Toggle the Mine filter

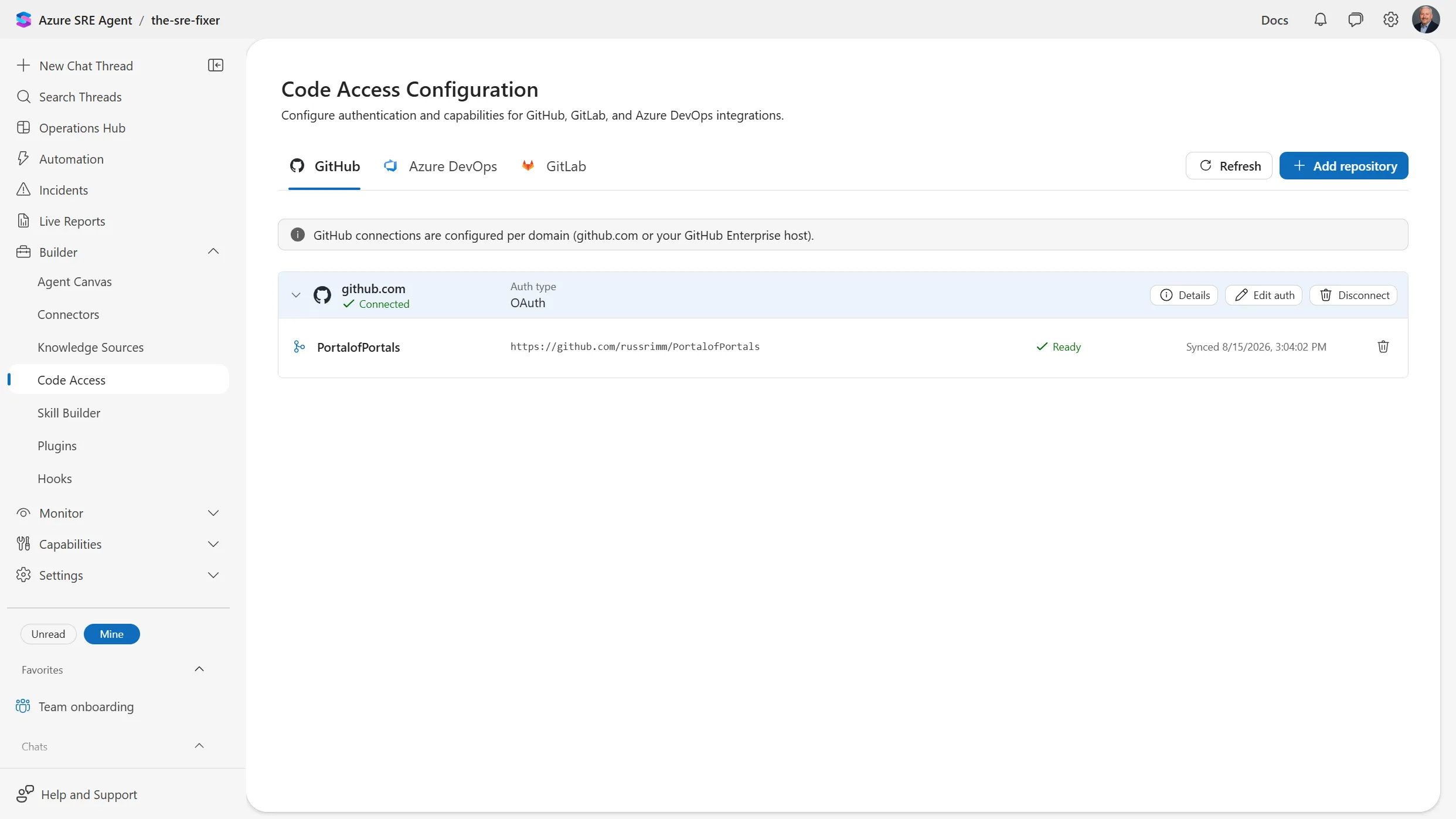pyautogui.click(x=111, y=634)
